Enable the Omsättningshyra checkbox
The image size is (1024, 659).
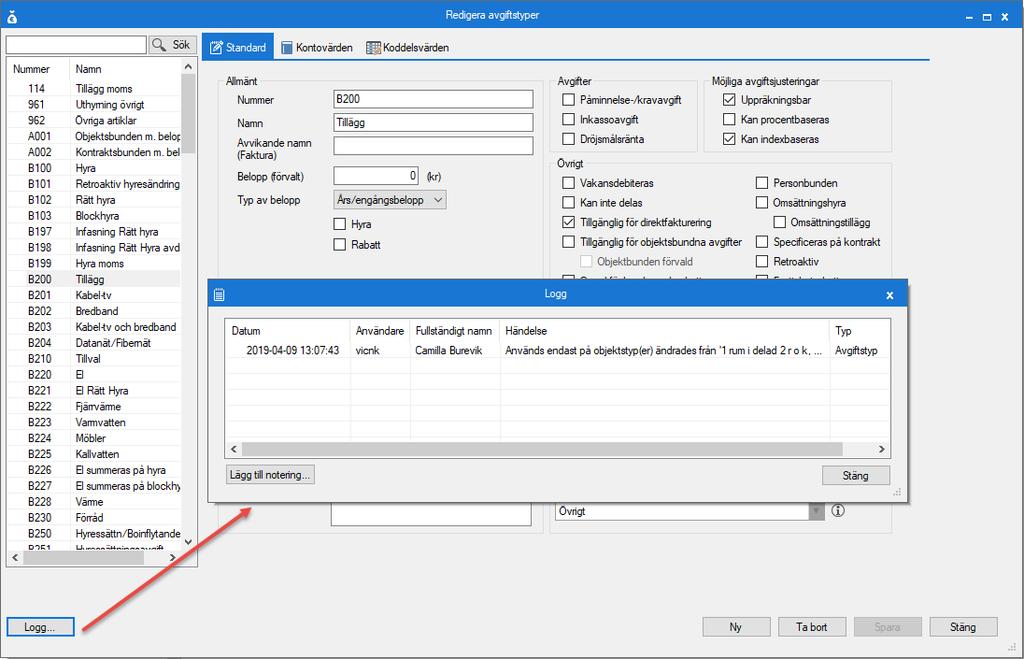click(x=762, y=202)
